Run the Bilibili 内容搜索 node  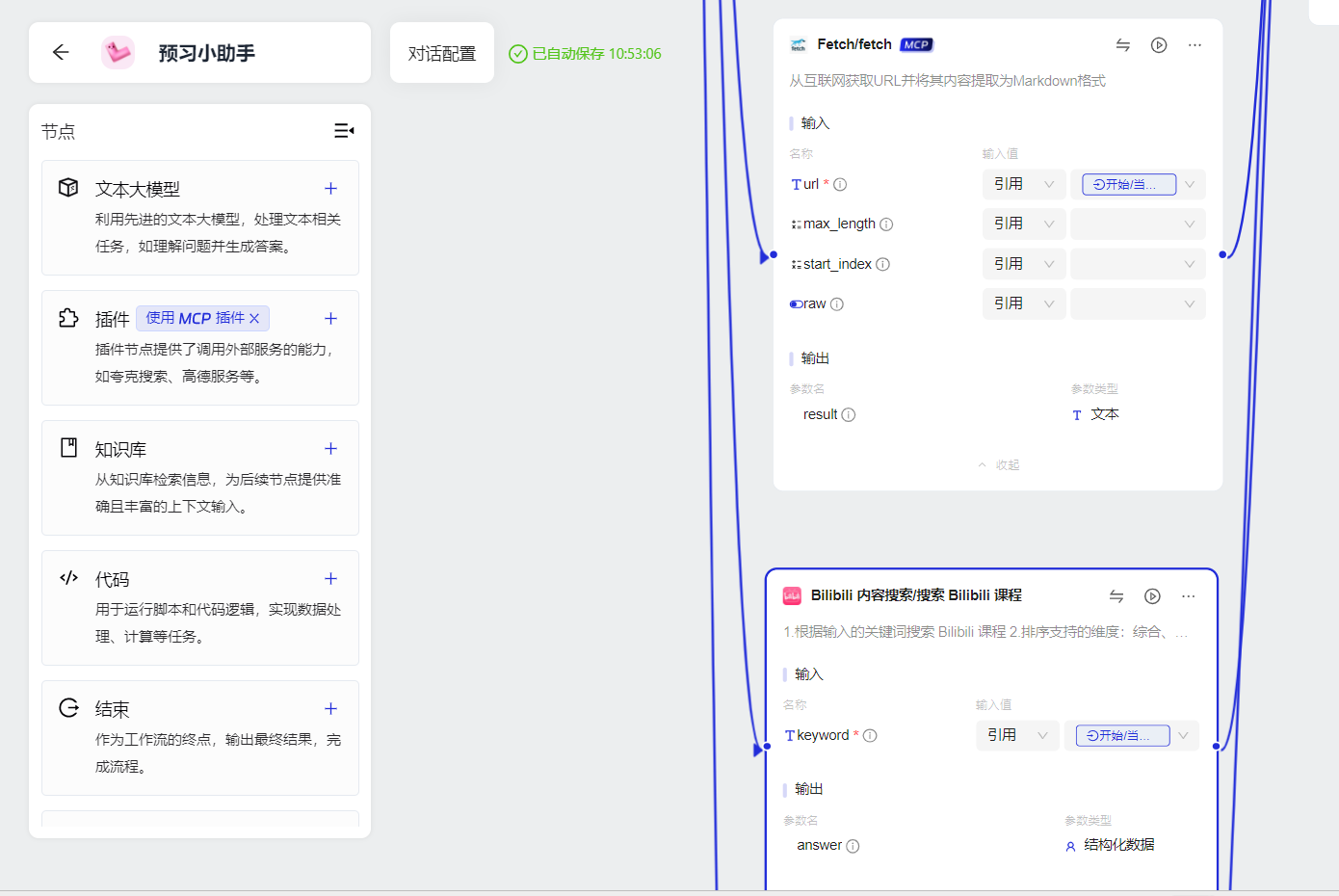coord(1152,596)
